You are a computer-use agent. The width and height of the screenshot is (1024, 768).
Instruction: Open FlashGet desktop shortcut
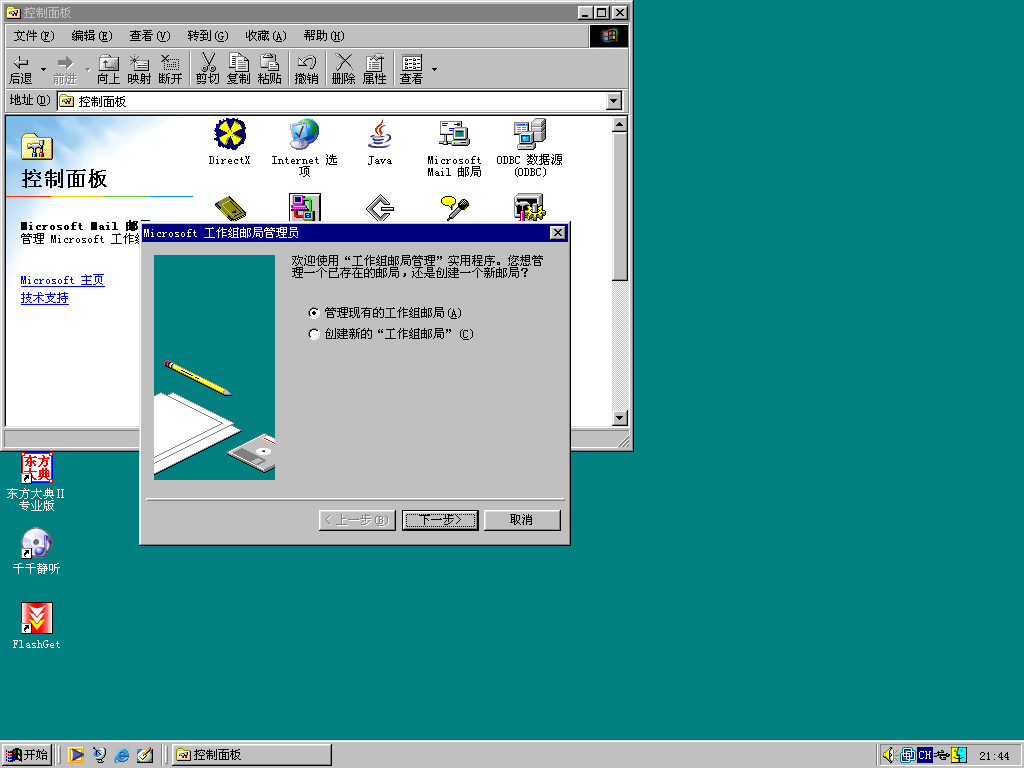tap(37, 619)
